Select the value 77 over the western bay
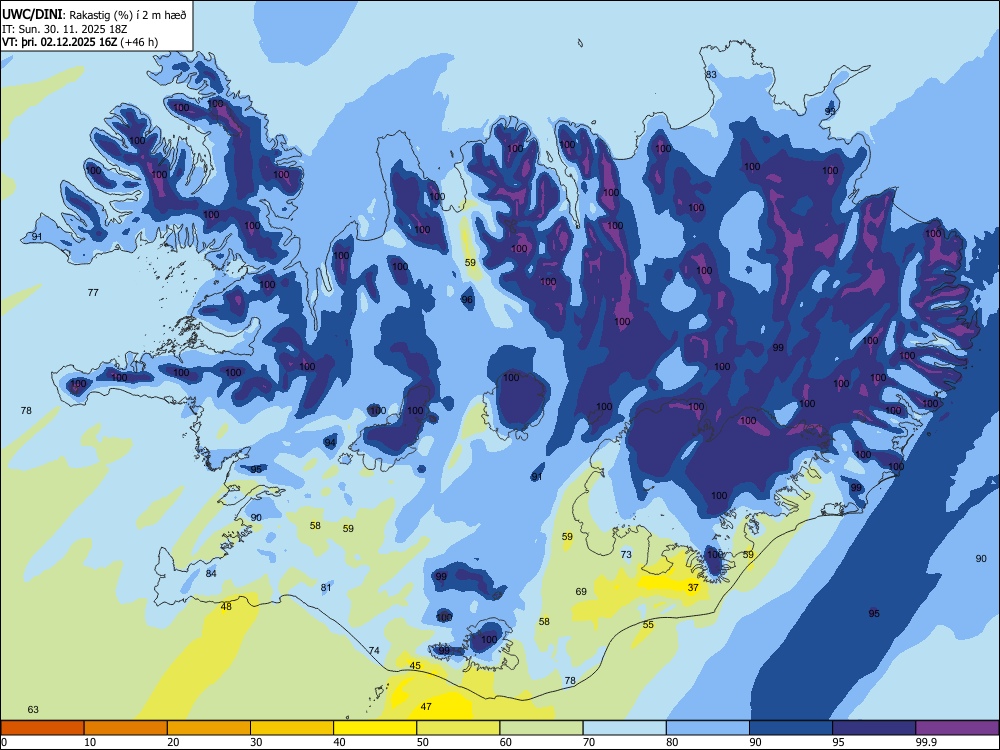The image size is (1000, 750). [93, 292]
